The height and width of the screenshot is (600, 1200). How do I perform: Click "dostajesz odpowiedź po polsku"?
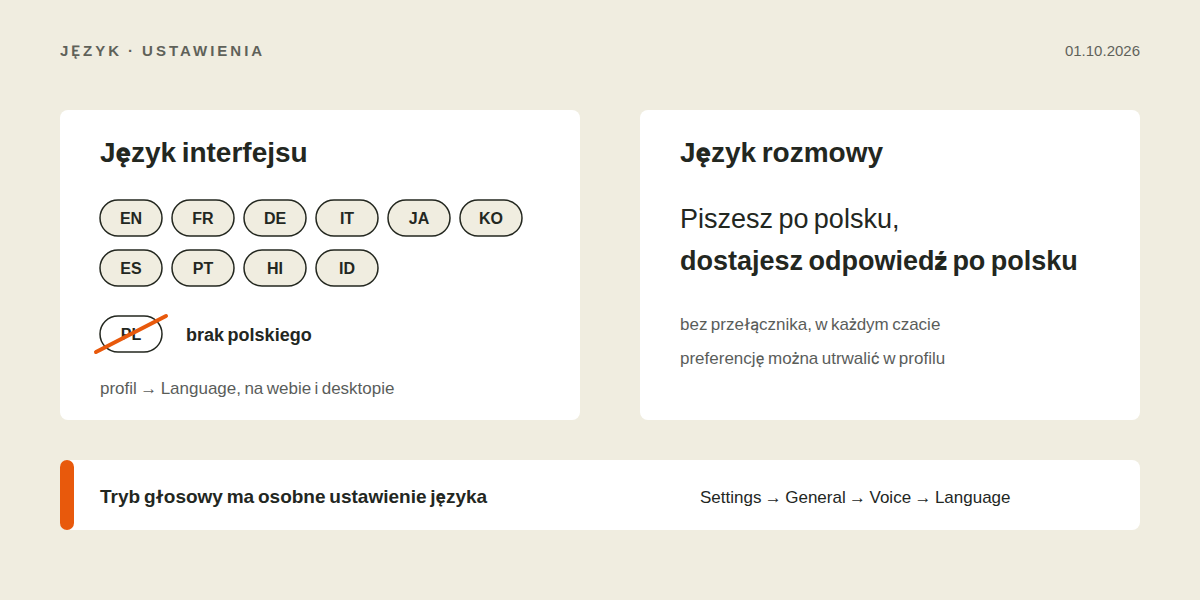(x=879, y=261)
